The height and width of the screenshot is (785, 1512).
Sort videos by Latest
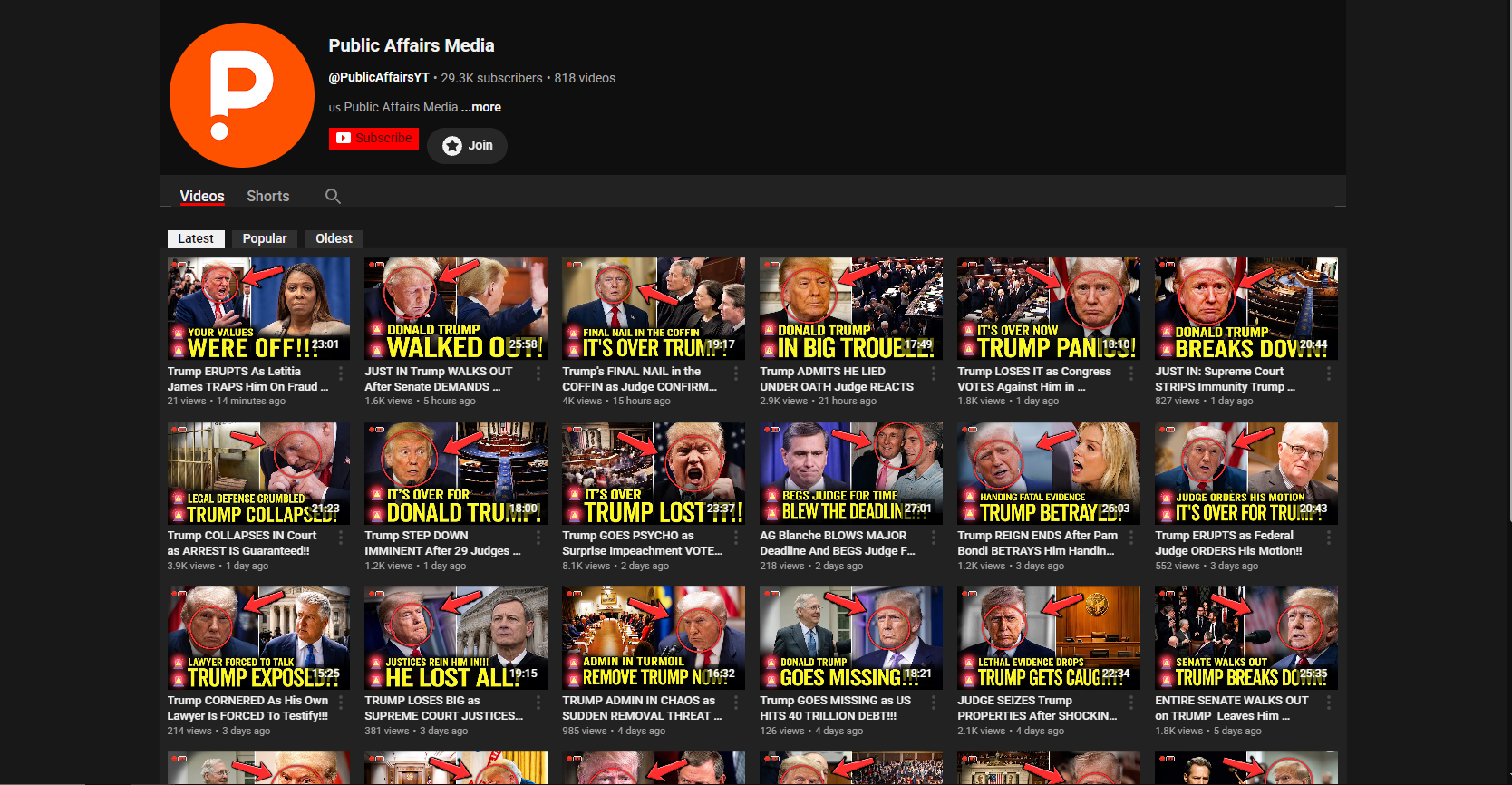[x=196, y=238]
